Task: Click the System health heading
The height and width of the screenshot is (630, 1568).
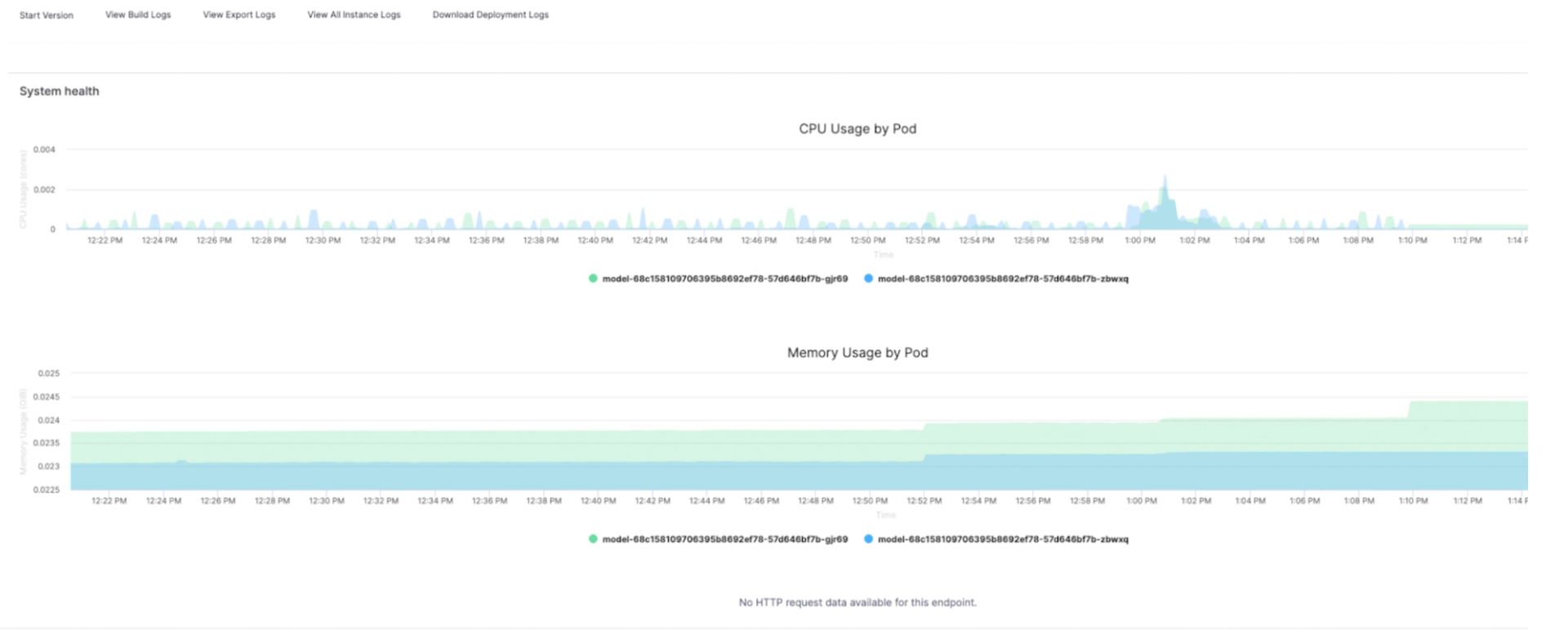Action: (x=60, y=92)
